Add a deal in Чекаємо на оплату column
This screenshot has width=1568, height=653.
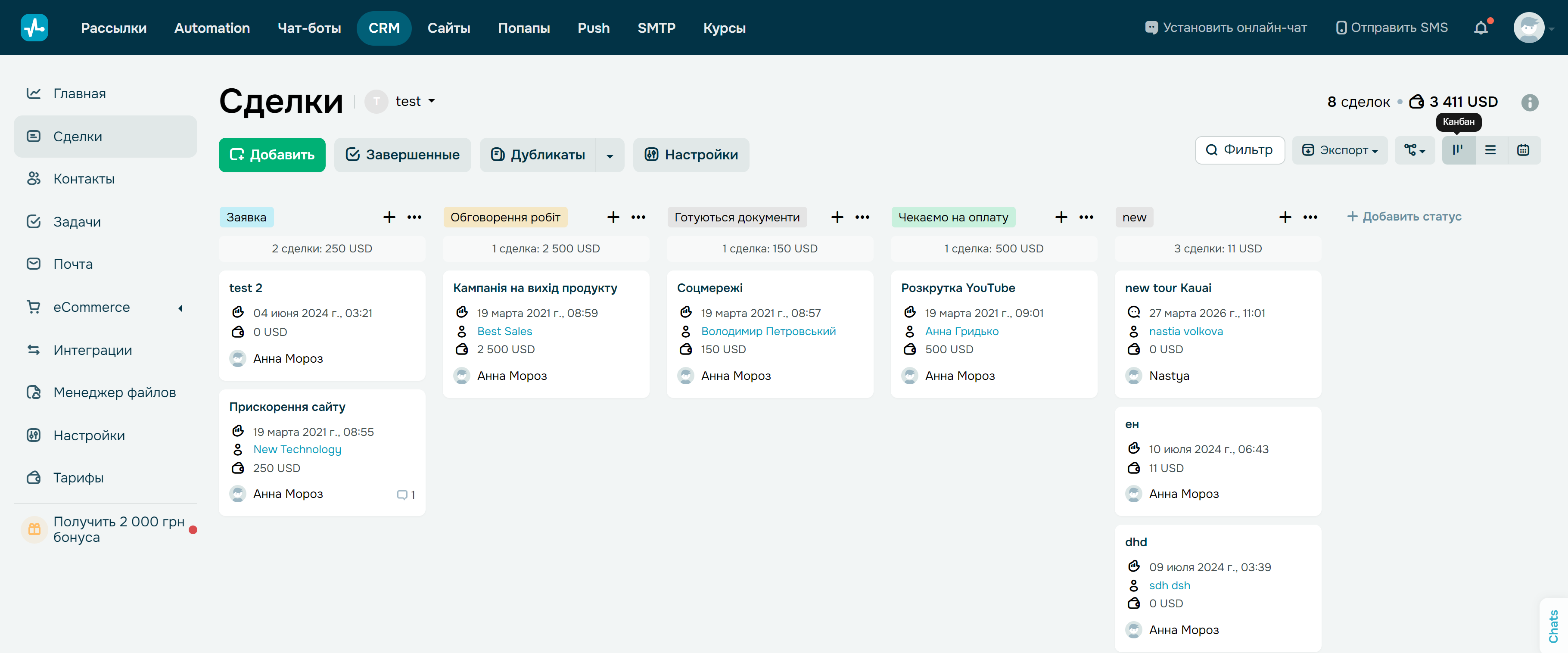(1061, 217)
